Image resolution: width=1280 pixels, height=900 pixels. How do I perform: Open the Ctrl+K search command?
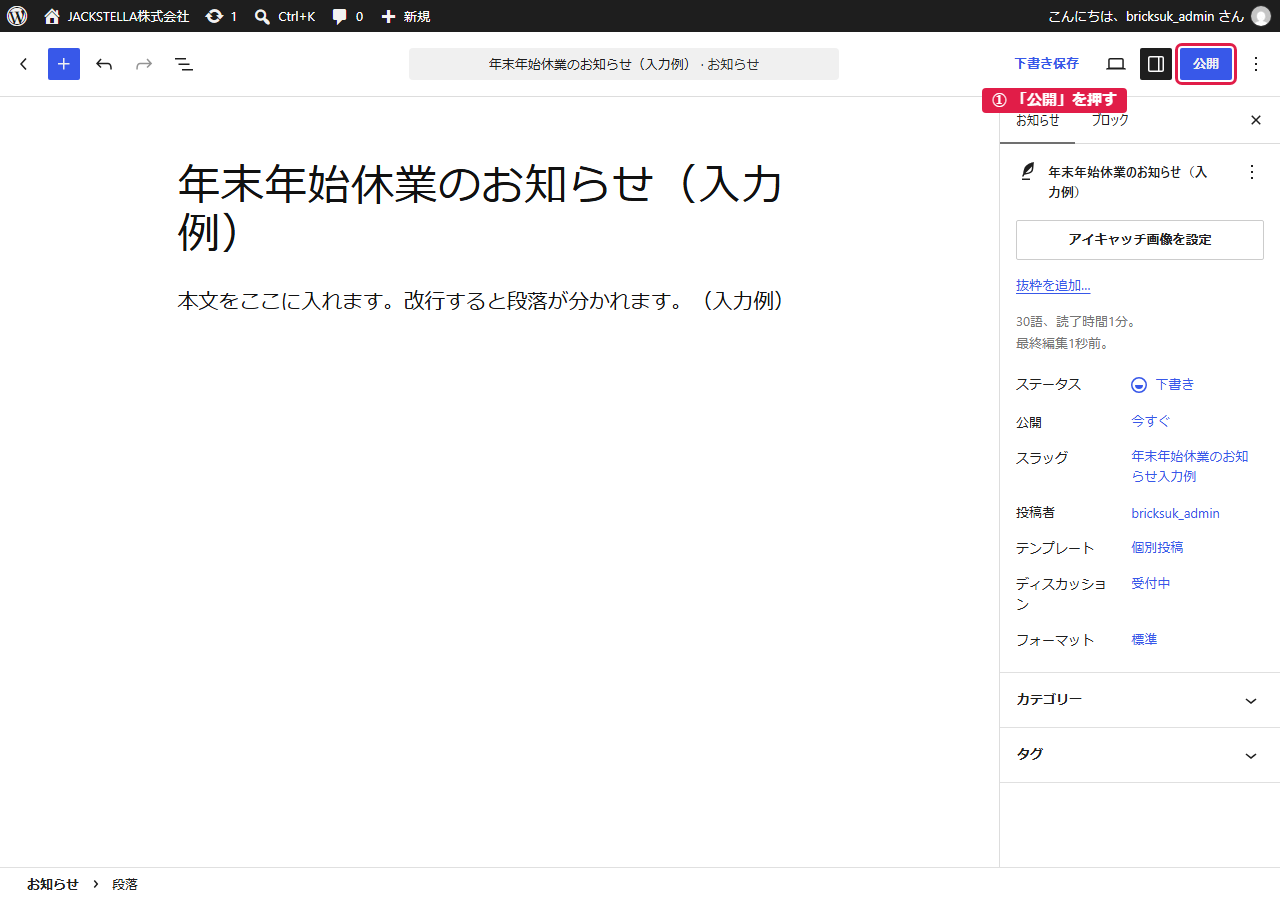(285, 16)
